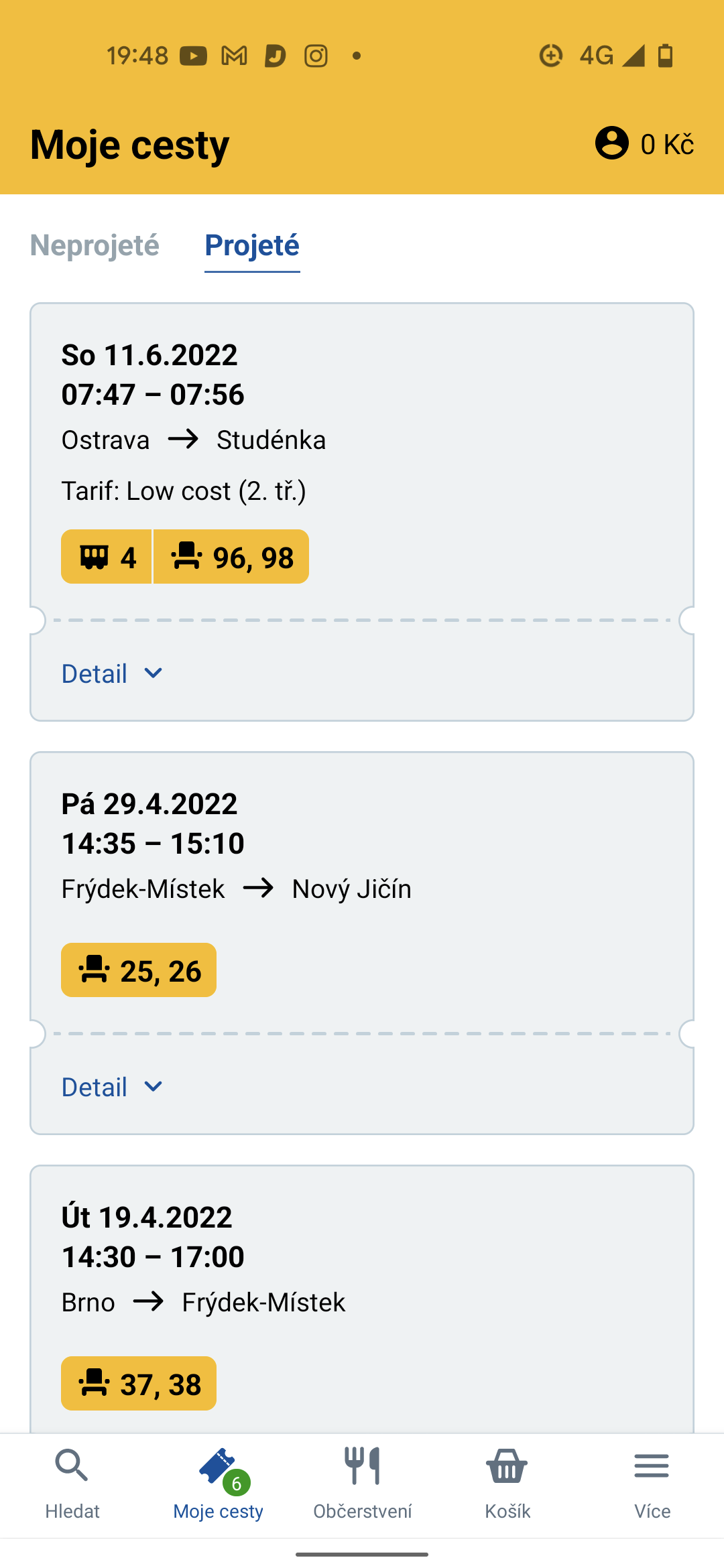Viewport: 724px width, 1568px height.
Task: Click chevron next to Detail on 11.6.2022 ticket
Action: (154, 673)
